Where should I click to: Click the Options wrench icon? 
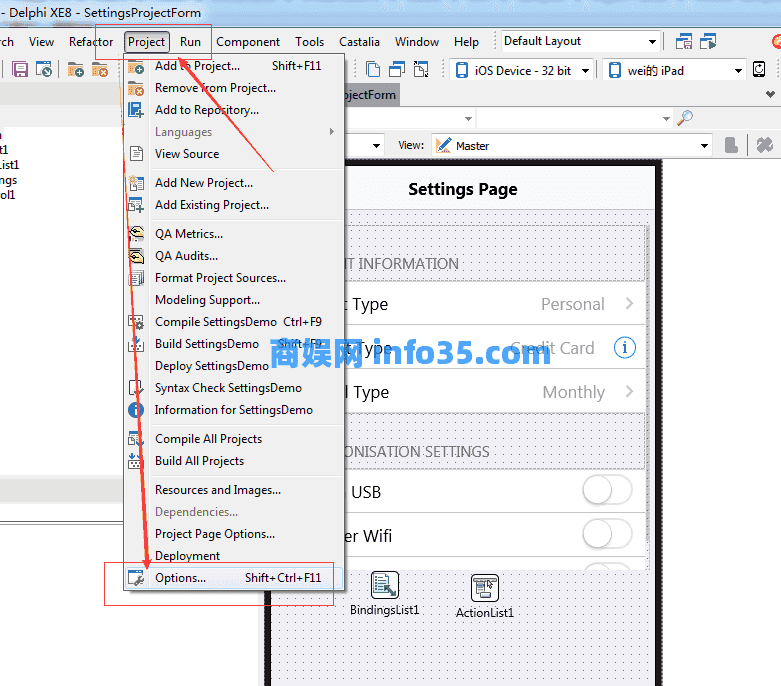[136, 578]
